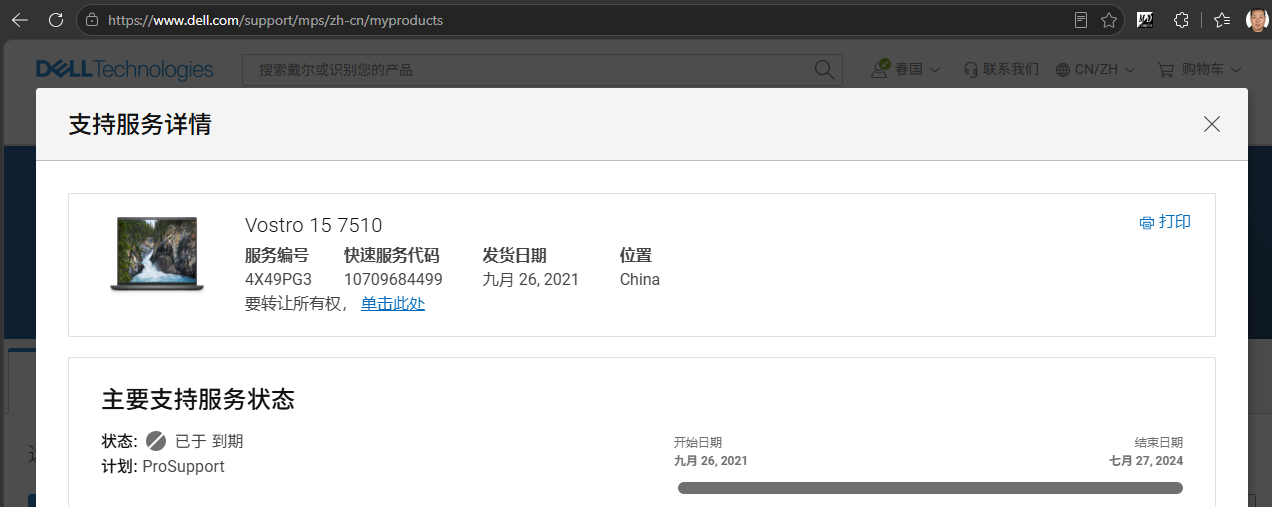This screenshot has height=507, width=1272.
Task: Open browser extensions puzzle icon
Action: [1182, 20]
